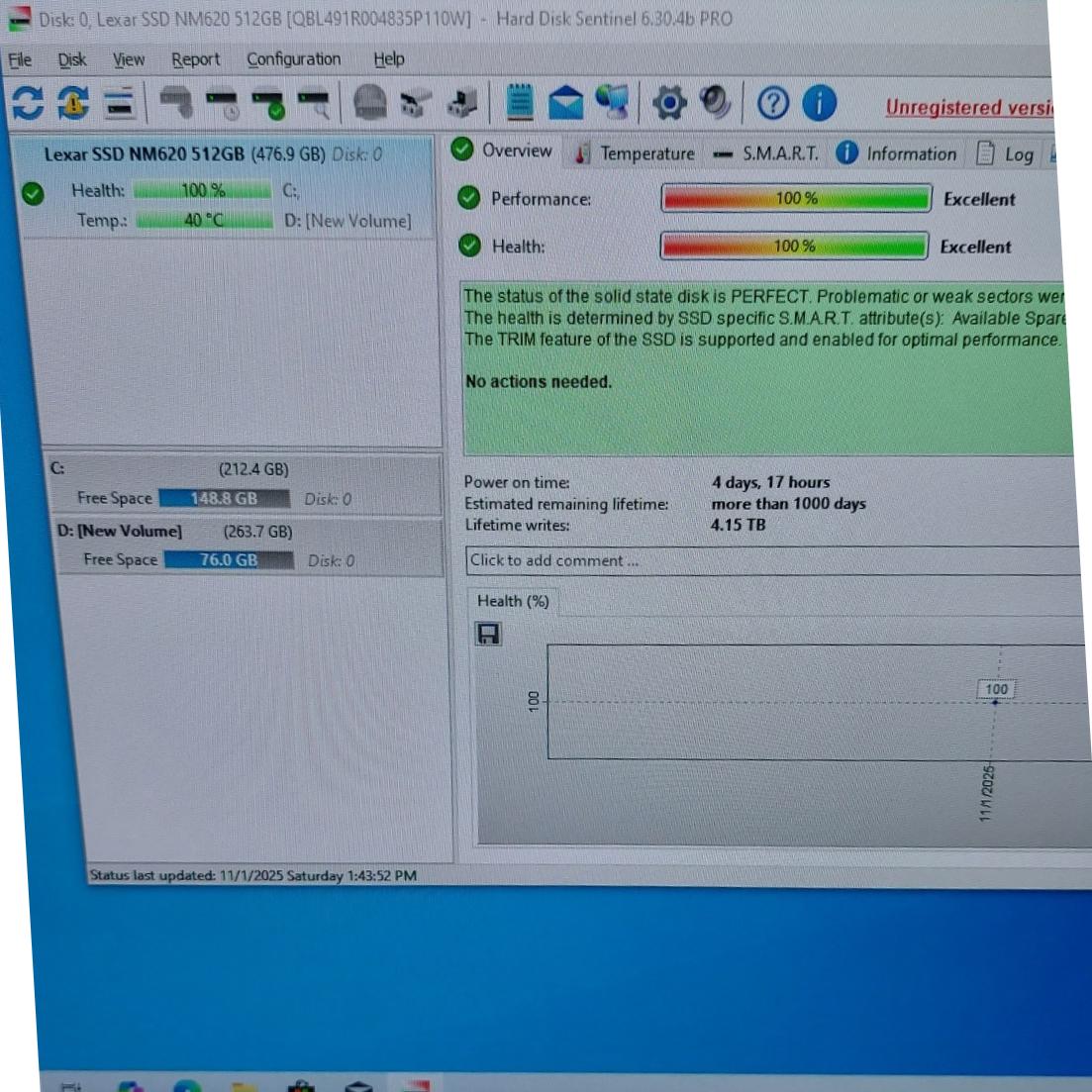
Task: Switch to the S.M.A.R.T. tab
Action: point(766,153)
